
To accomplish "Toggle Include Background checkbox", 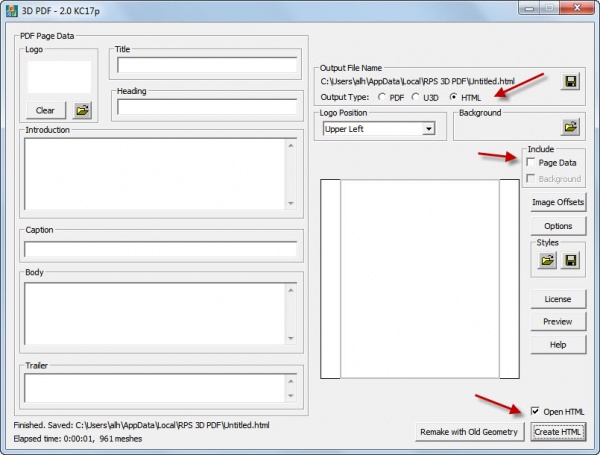I will (x=531, y=178).
